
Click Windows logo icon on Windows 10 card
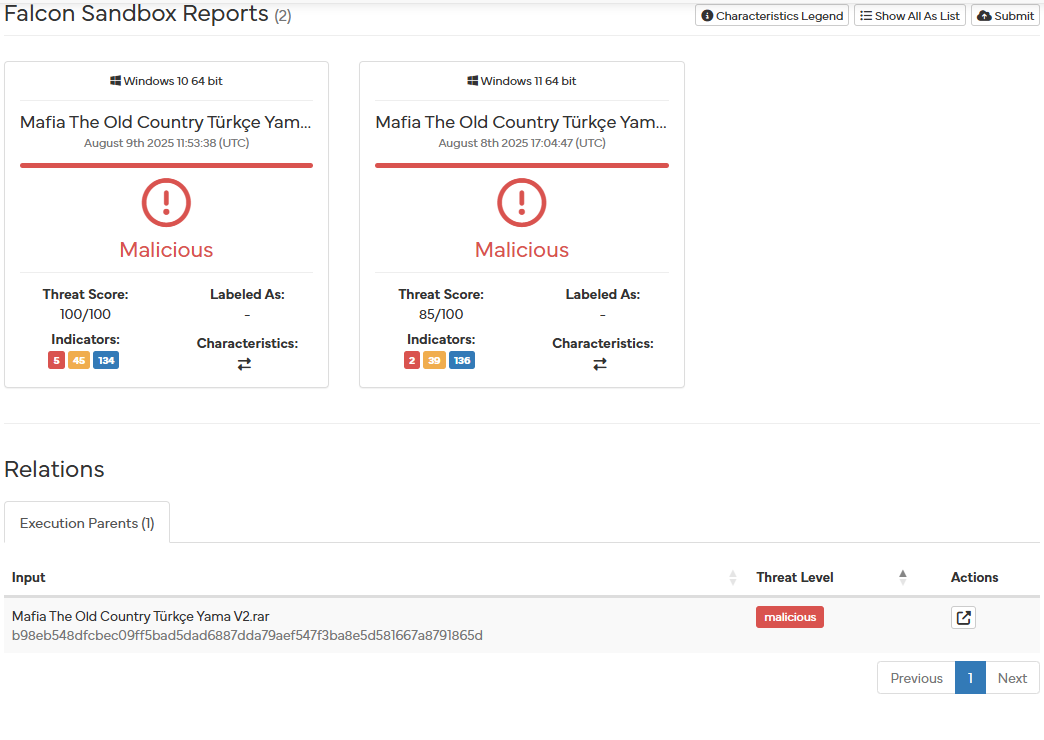115,81
